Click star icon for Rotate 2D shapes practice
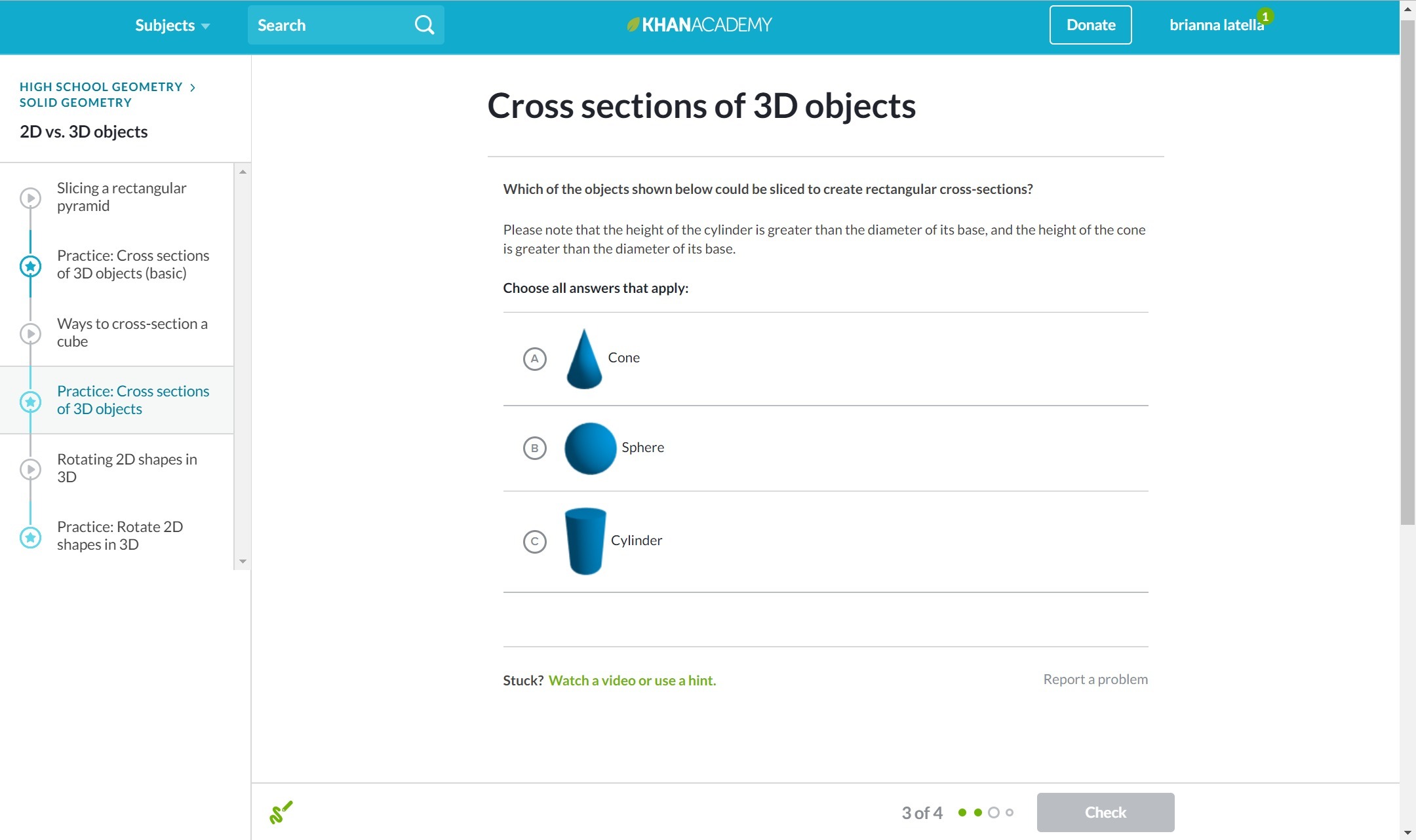This screenshot has width=1416, height=840. tap(30, 537)
